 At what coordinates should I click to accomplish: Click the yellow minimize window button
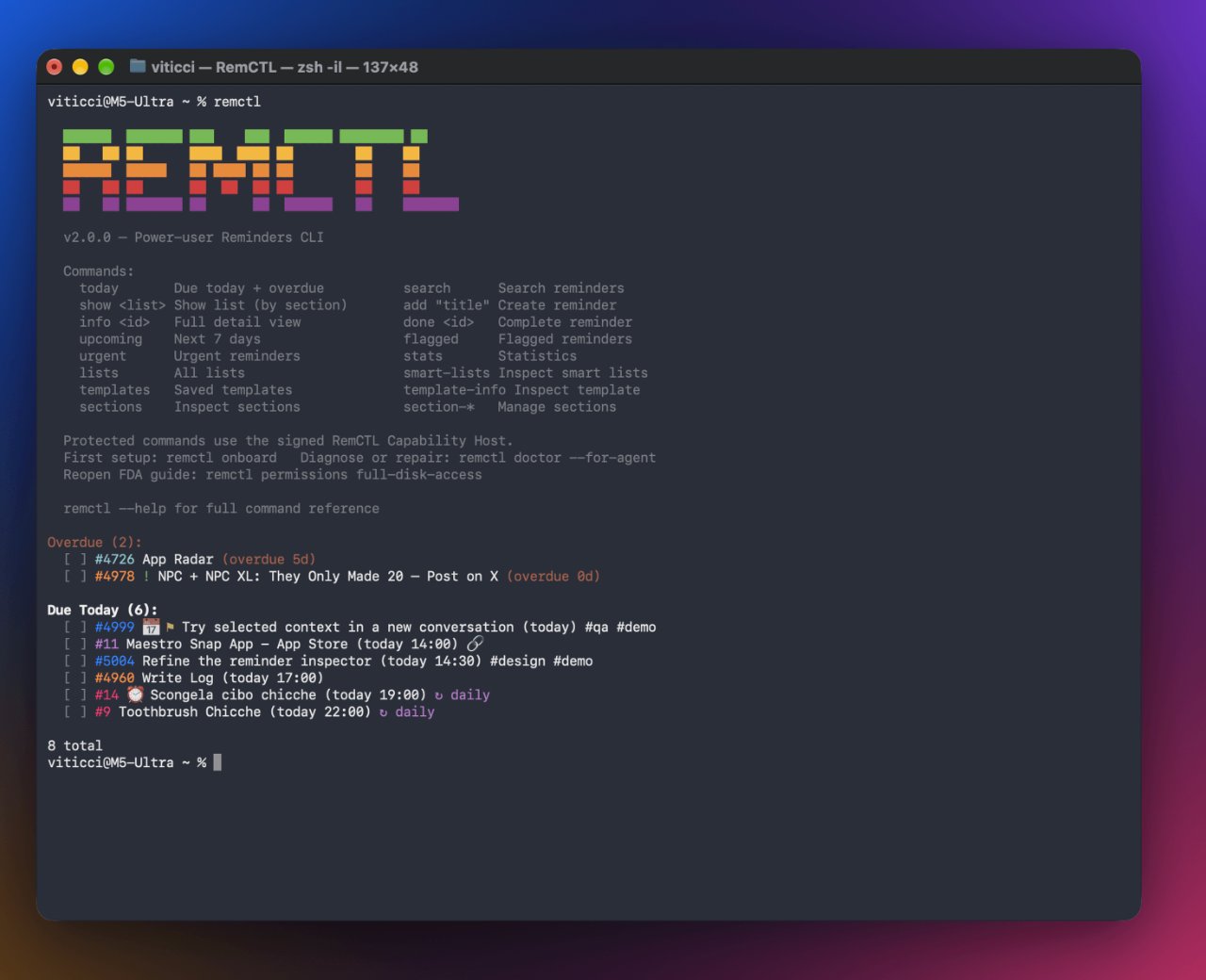(80, 67)
